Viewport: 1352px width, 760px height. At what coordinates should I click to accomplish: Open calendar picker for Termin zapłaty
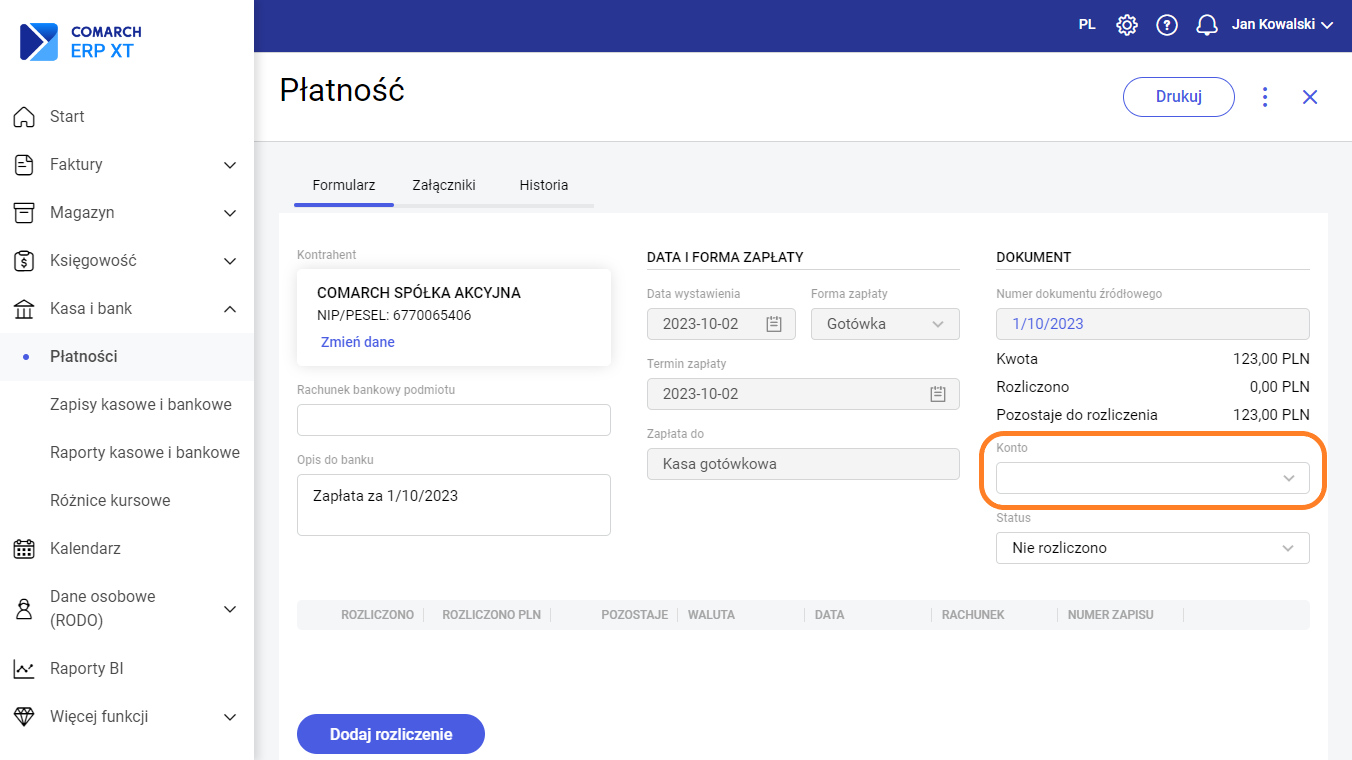coord(937,394)
